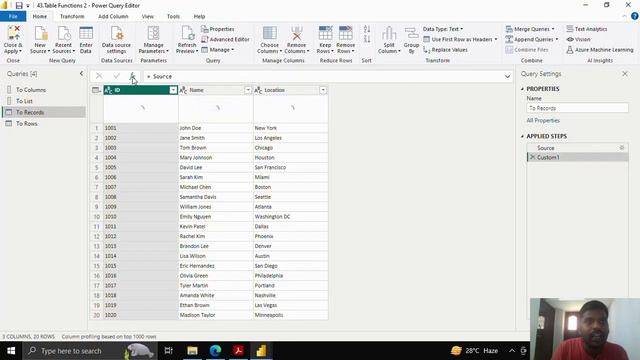Confirm the formula with the checkmark icon
Viewport: 640px width, 360px height.
116,76
